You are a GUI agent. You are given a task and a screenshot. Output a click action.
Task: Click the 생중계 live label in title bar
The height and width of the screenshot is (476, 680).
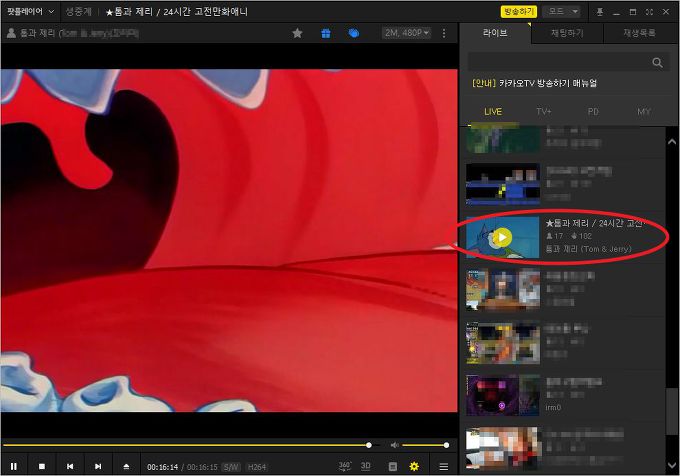coord(78,12)
